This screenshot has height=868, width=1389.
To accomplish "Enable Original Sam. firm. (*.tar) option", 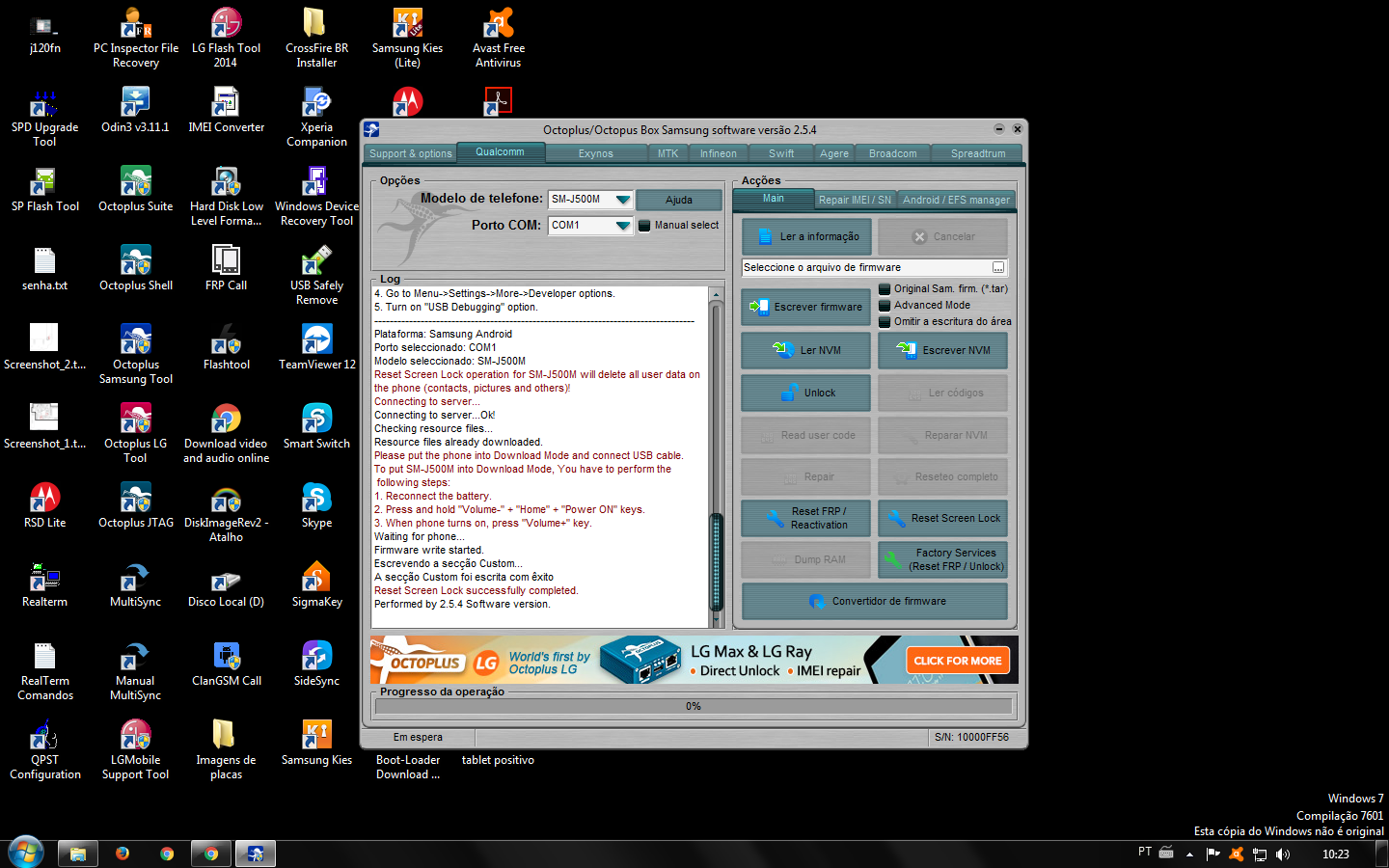I will 885,289.
